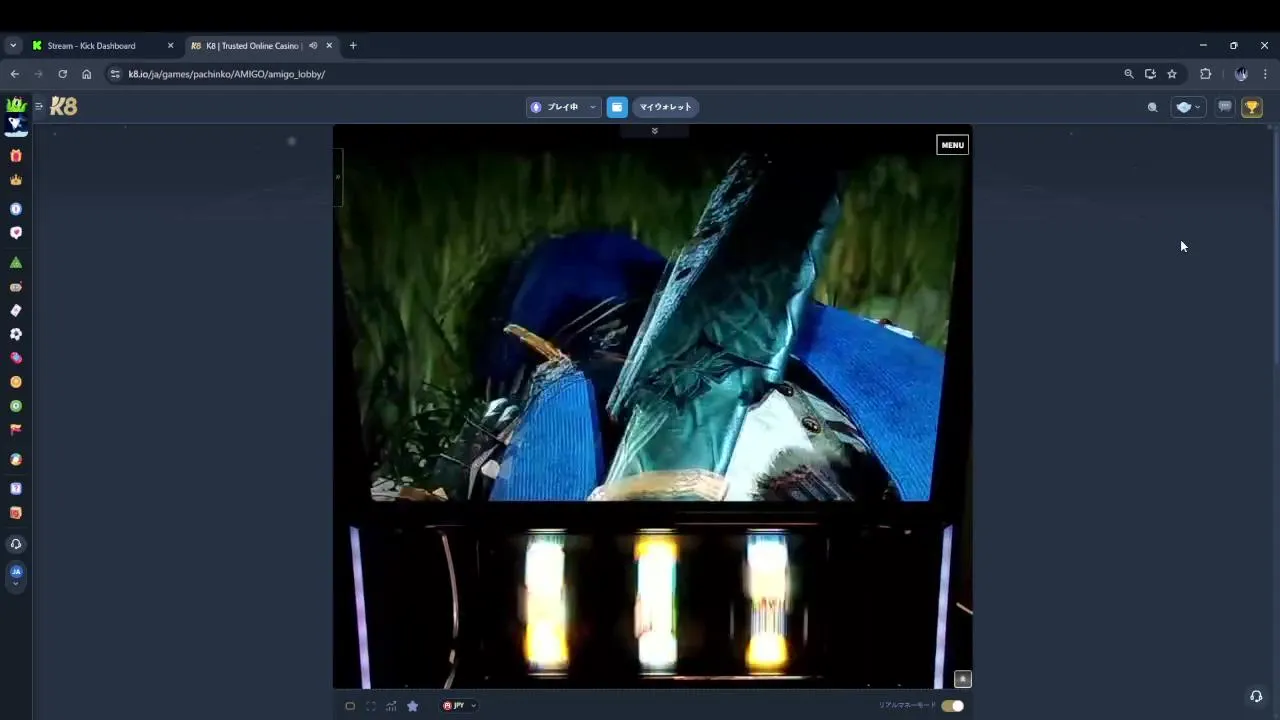Go back to previous page
Viewport: 1280px width, 720px height.
[x=14, y=74]
